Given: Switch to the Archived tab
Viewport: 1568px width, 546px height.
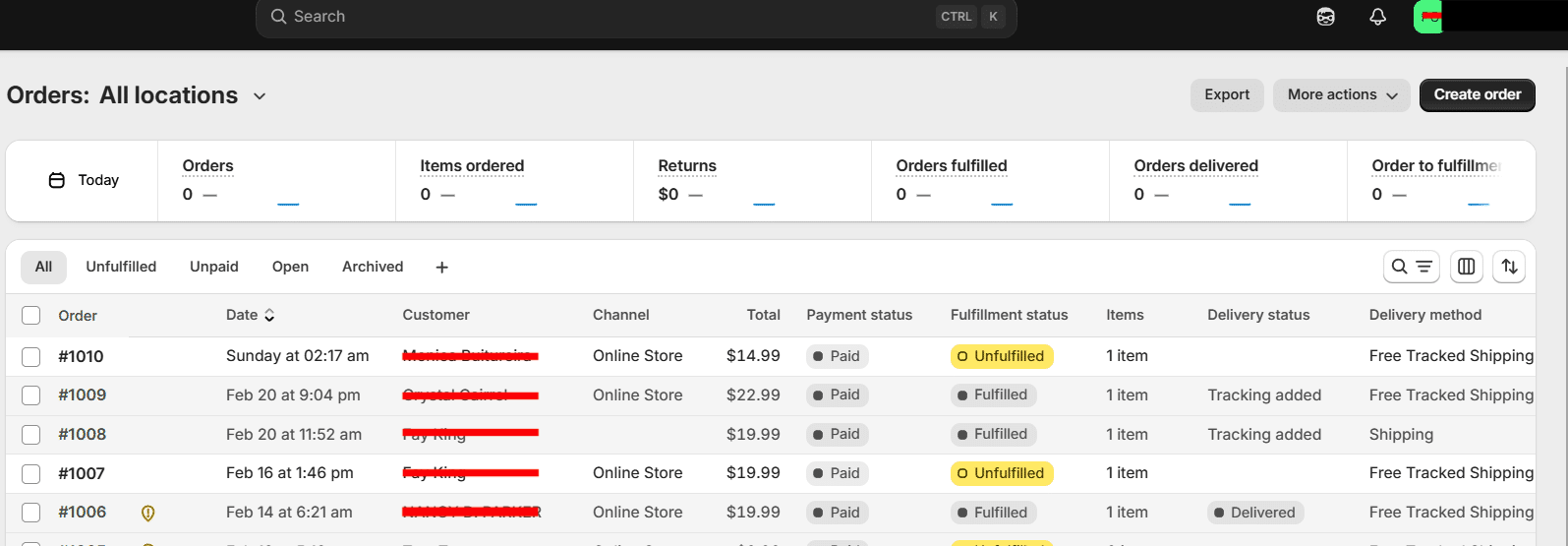Looking at the screenshot, I should (x=373, y=267).
